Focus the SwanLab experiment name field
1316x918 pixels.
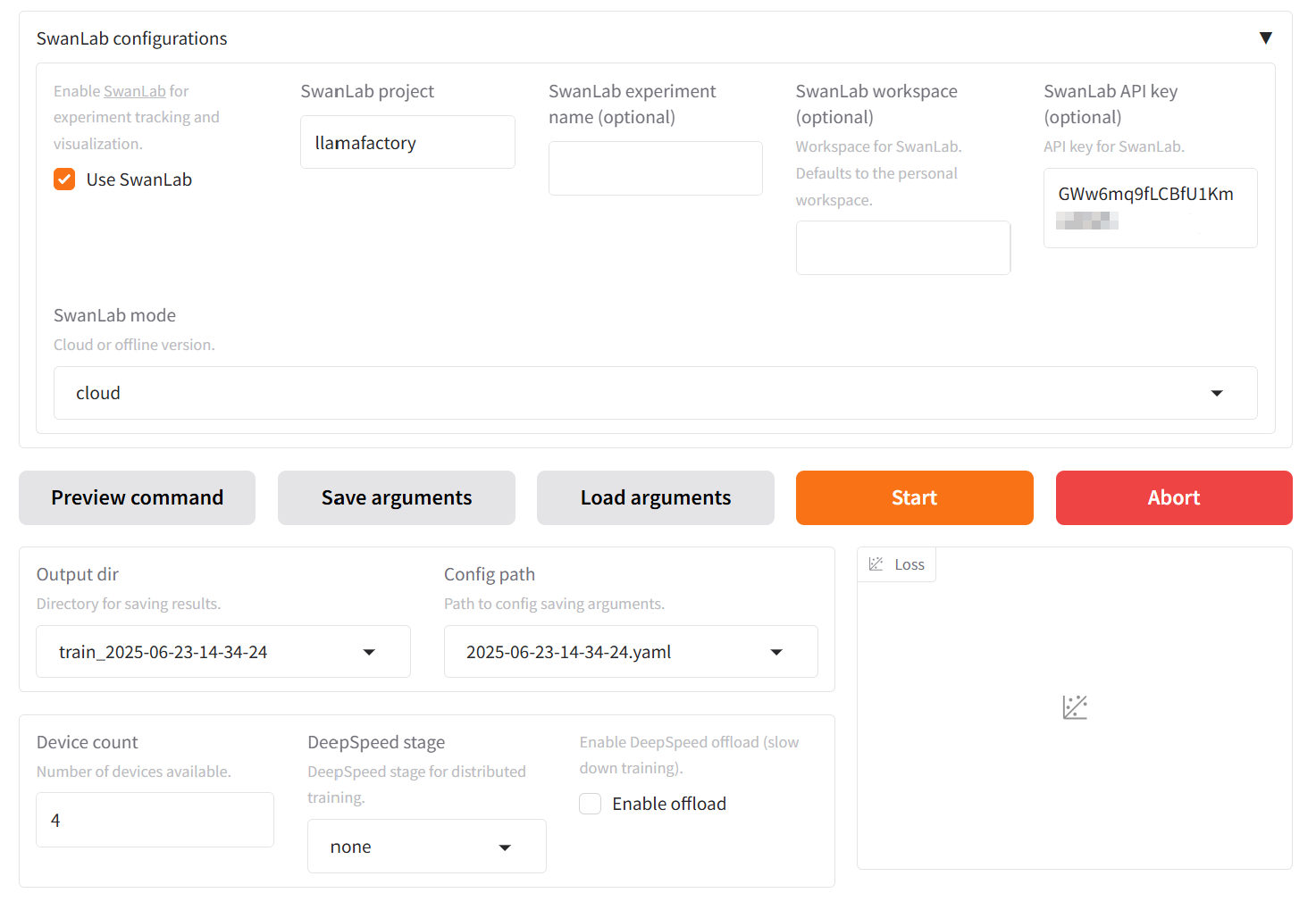pyautogui.click(x=655, y=169)
